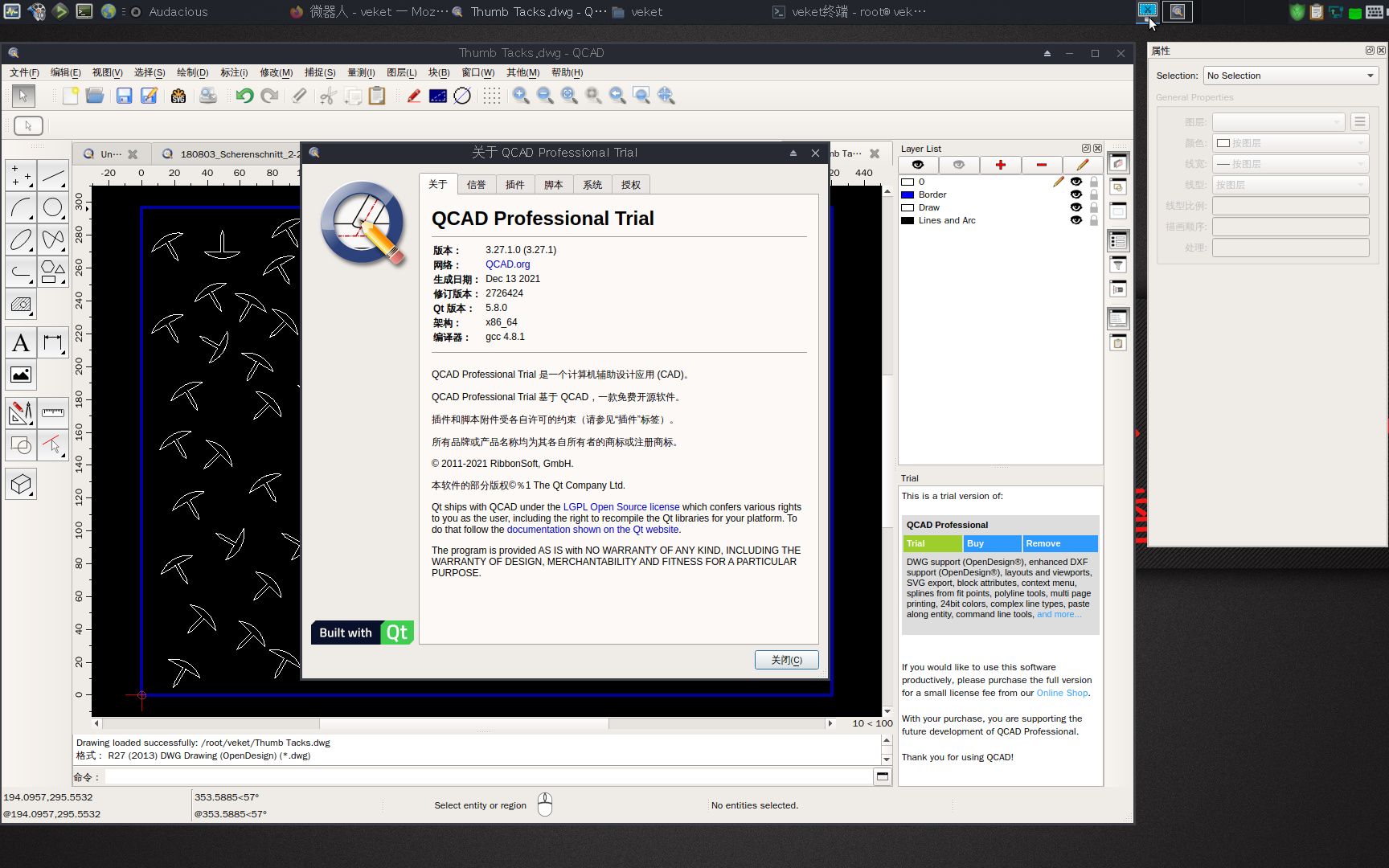The width and height of the screenshot is (1389, 868).
Task: Click the Zoom Out magnifier
Action: [545, 96]
